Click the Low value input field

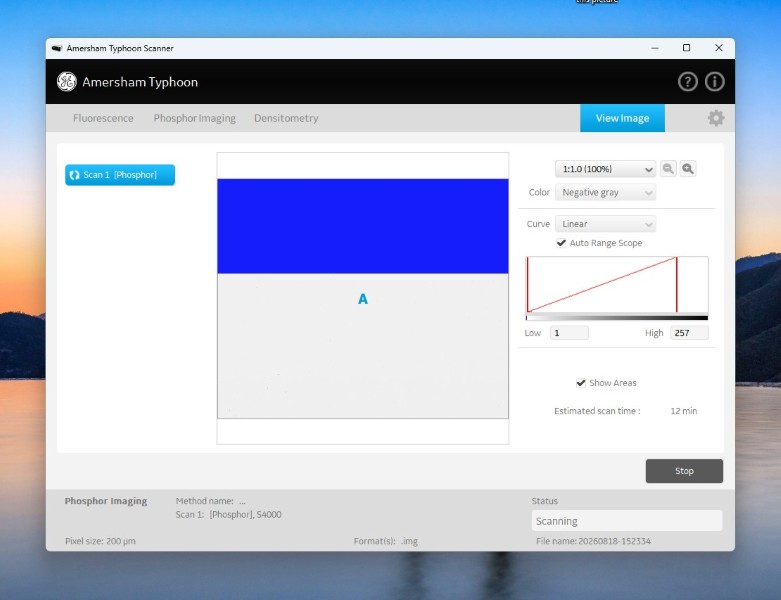569,333
